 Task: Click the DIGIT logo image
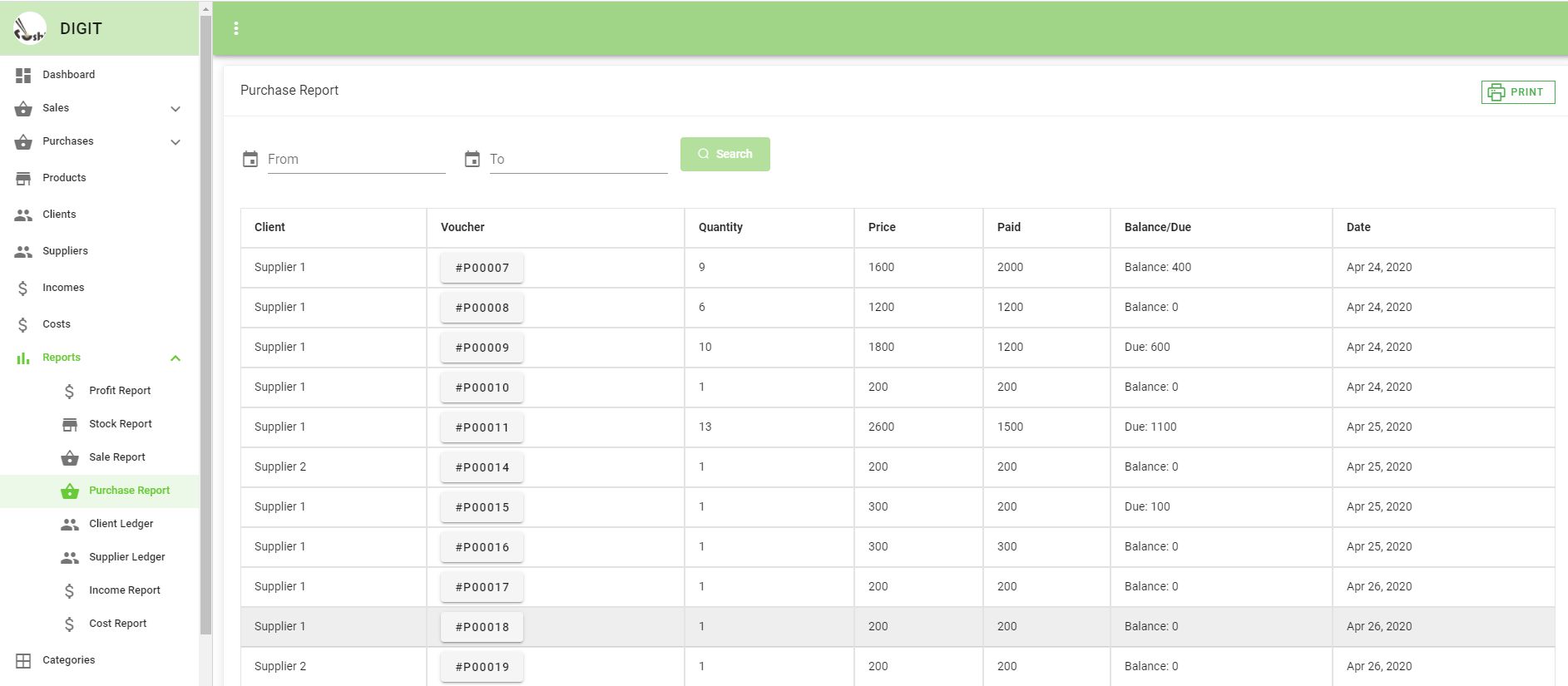[x=30, y=28]
